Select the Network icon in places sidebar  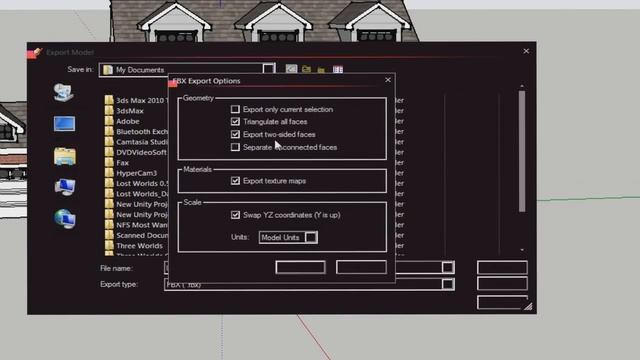point(64,219)
